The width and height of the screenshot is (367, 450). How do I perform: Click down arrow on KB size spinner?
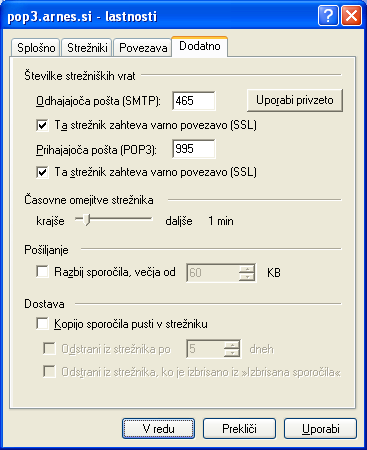247,277
